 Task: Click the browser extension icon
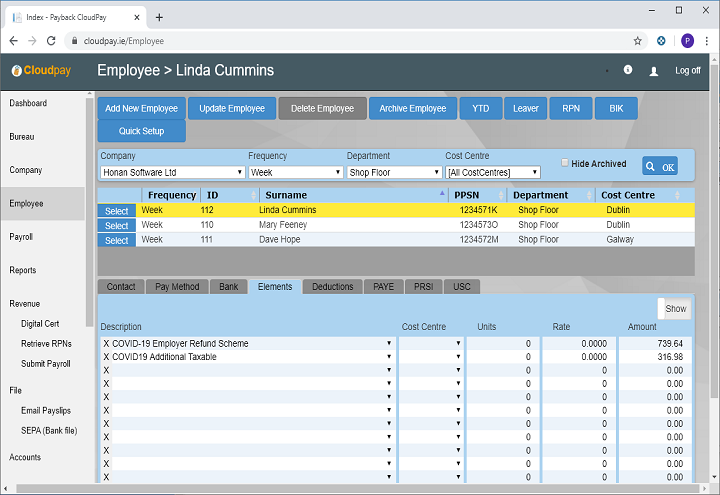click(x=662, y=41)
